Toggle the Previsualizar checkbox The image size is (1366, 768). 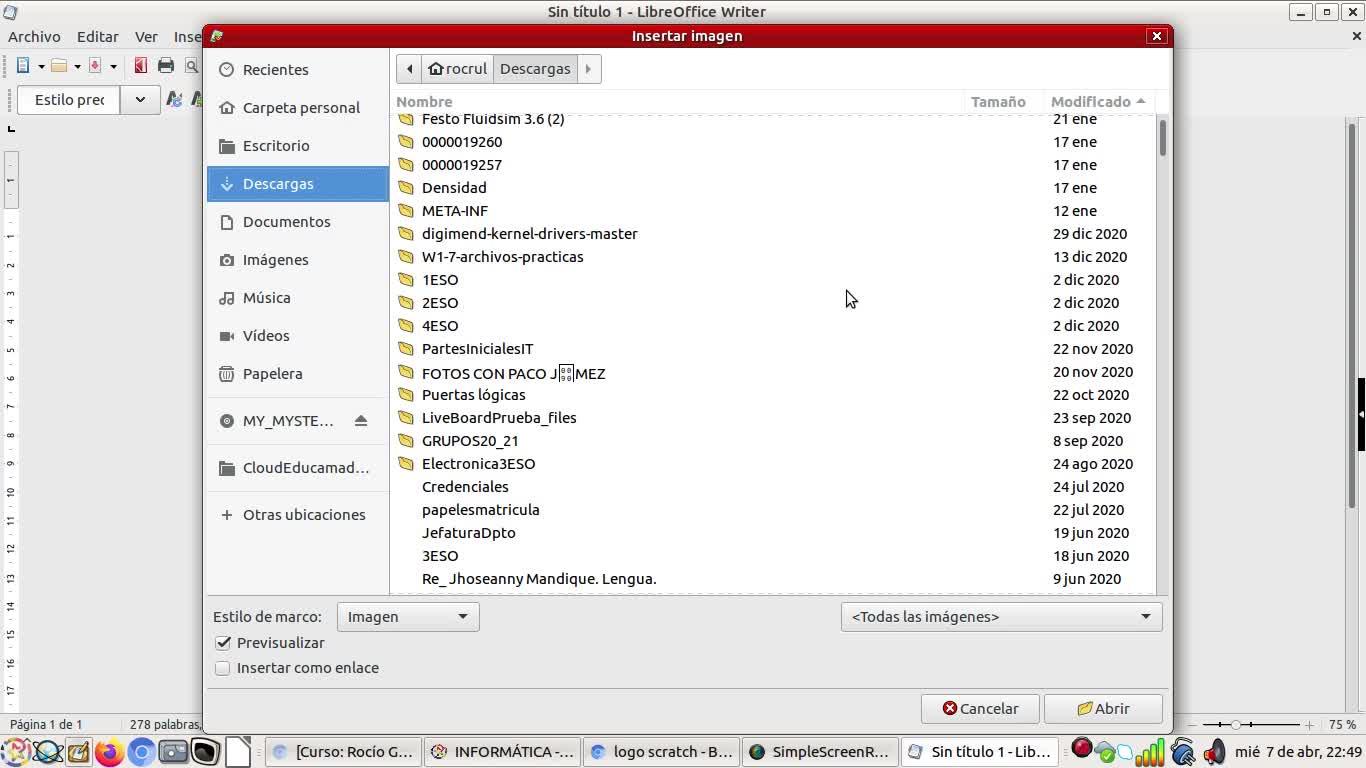point(223,643)
